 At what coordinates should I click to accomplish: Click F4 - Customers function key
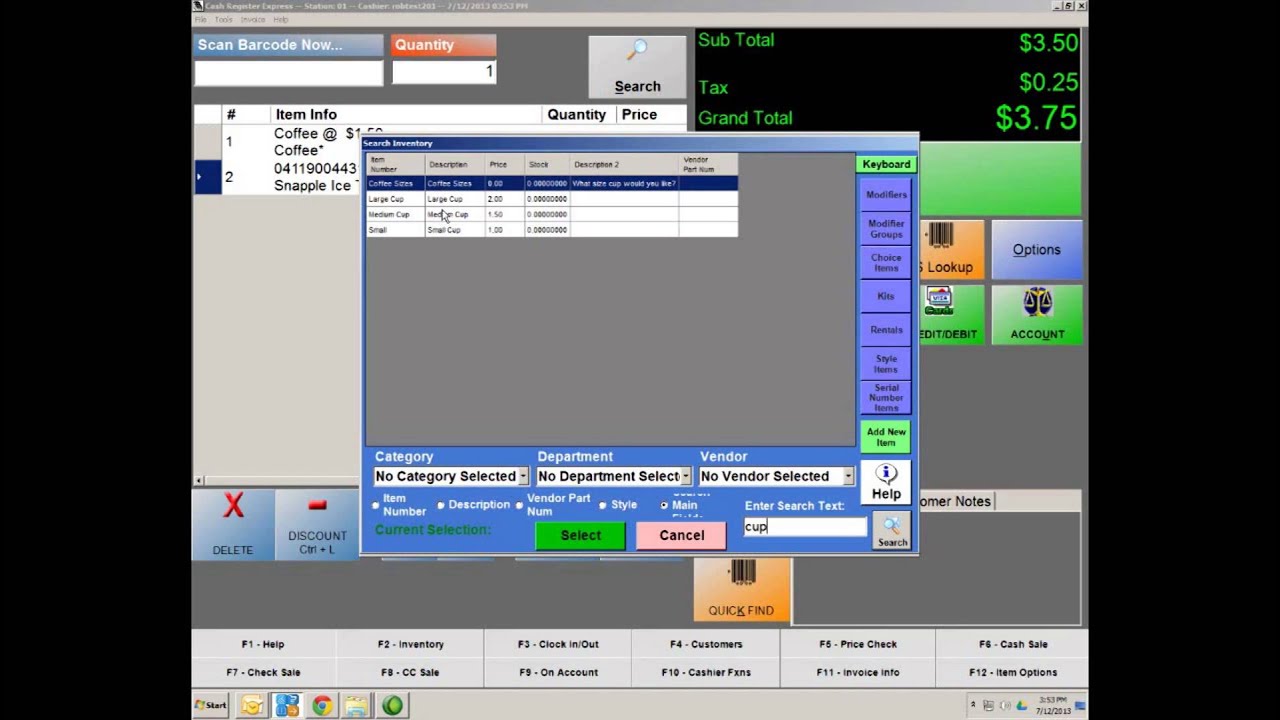click(706, 644)
